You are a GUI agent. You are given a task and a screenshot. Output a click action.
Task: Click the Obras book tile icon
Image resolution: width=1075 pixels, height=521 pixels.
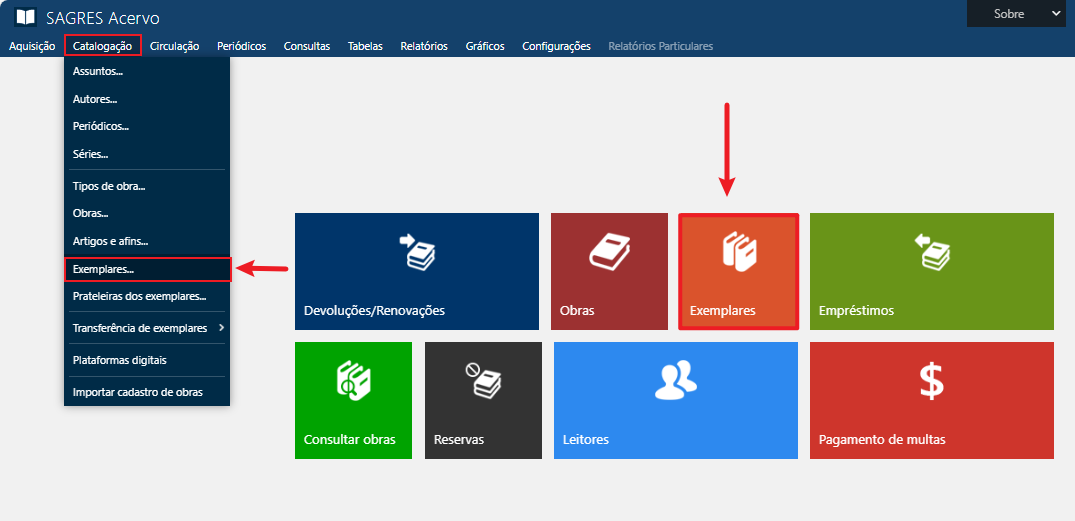click(x=608, y=252)
